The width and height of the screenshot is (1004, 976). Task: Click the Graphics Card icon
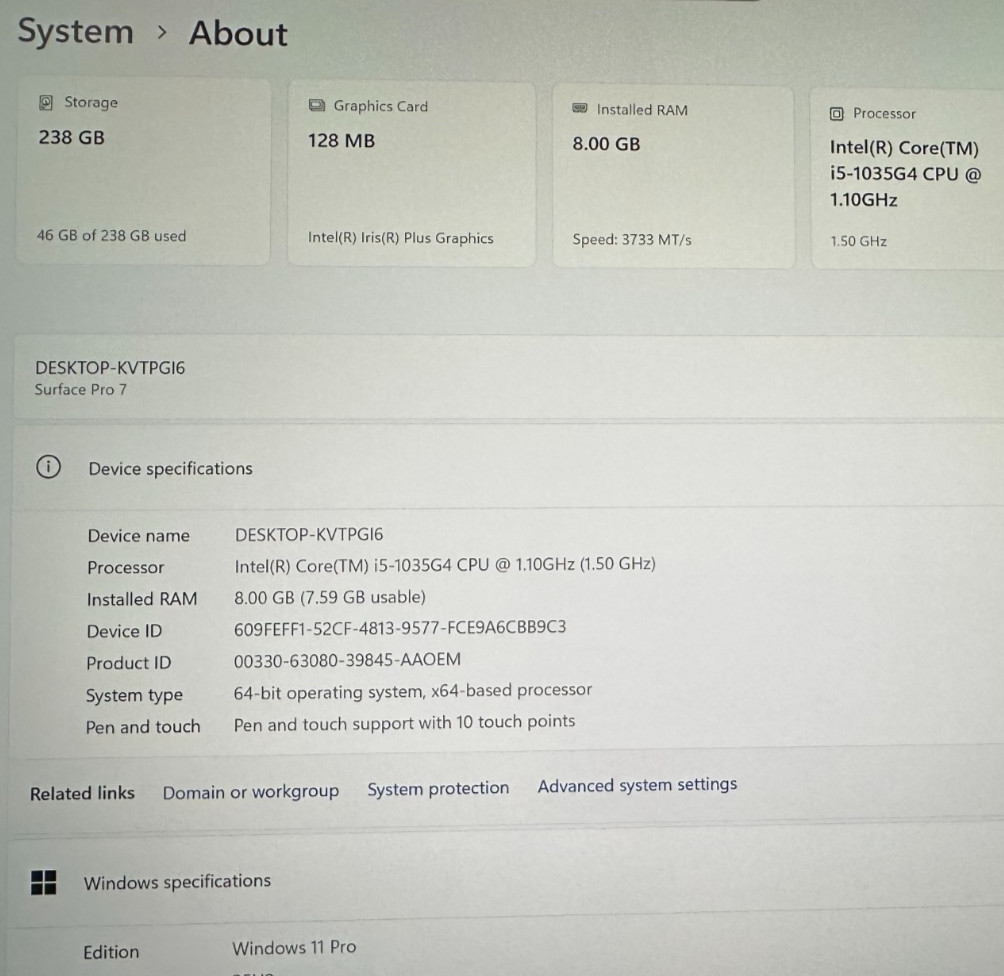316,105
